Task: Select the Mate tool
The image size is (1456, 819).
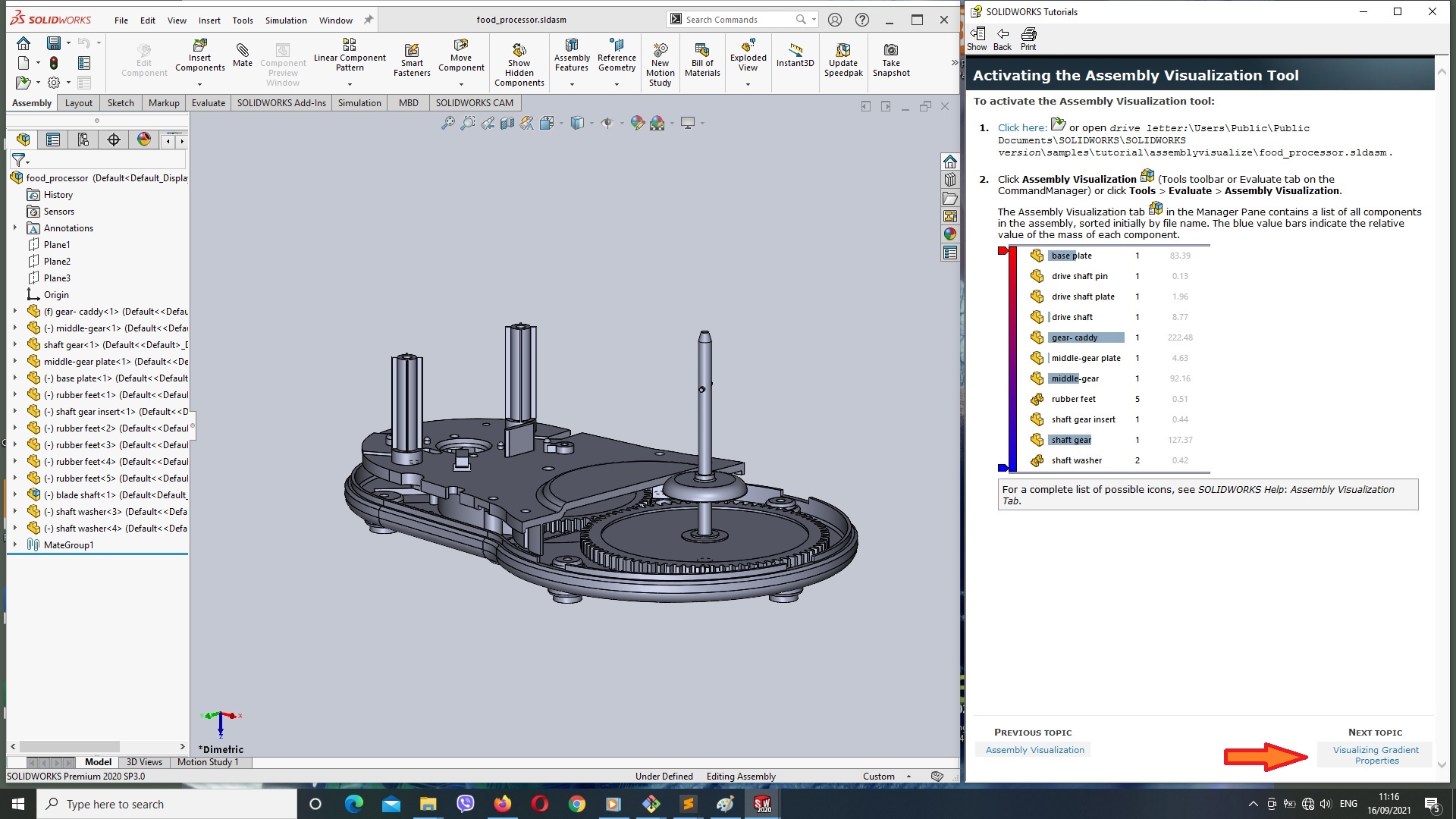Action: click(x=243, y=55)
